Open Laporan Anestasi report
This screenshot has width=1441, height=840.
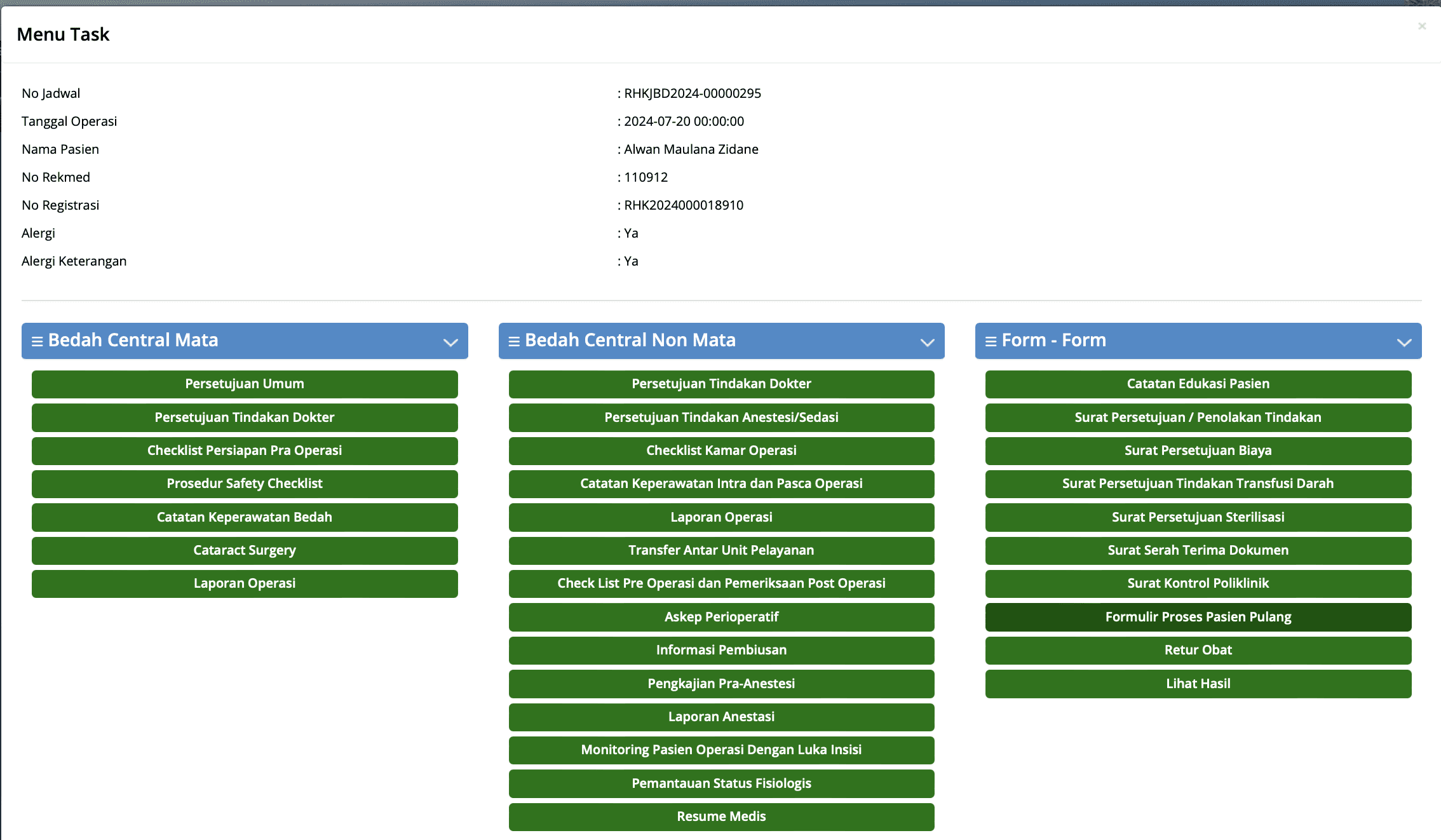[721, 717]
